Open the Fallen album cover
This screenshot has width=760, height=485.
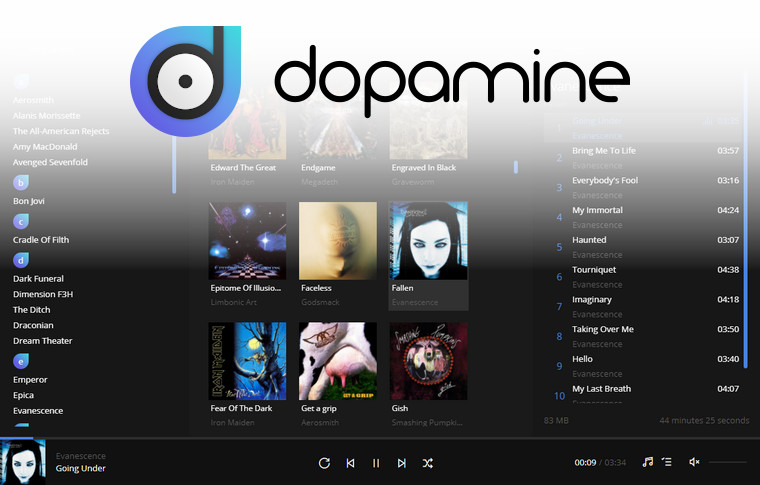point(428,241)
